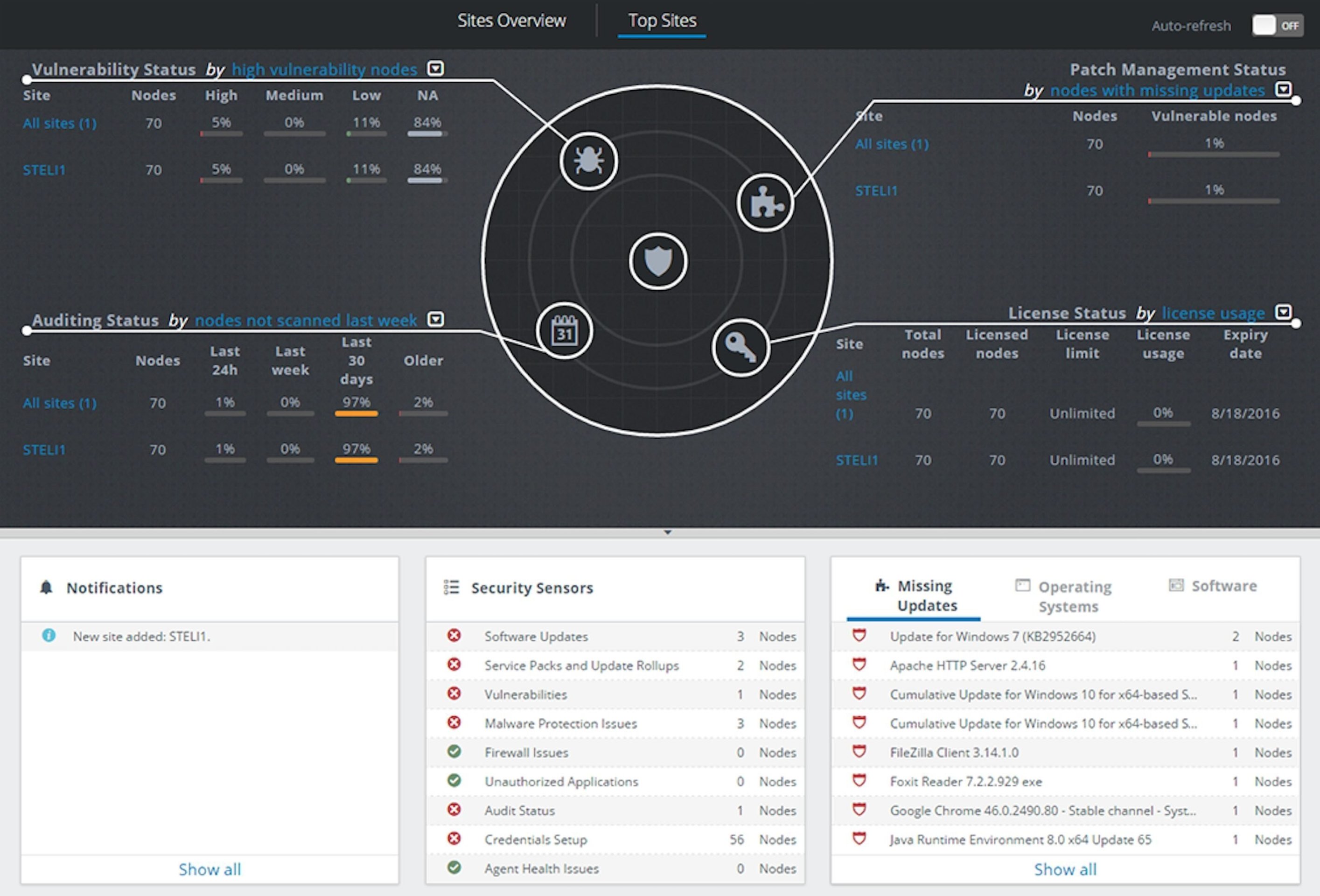Click the puzzle piece patch management icon
Image resolution: width=1320 pixels, height=896 pixels.
[x=766, y=202]
